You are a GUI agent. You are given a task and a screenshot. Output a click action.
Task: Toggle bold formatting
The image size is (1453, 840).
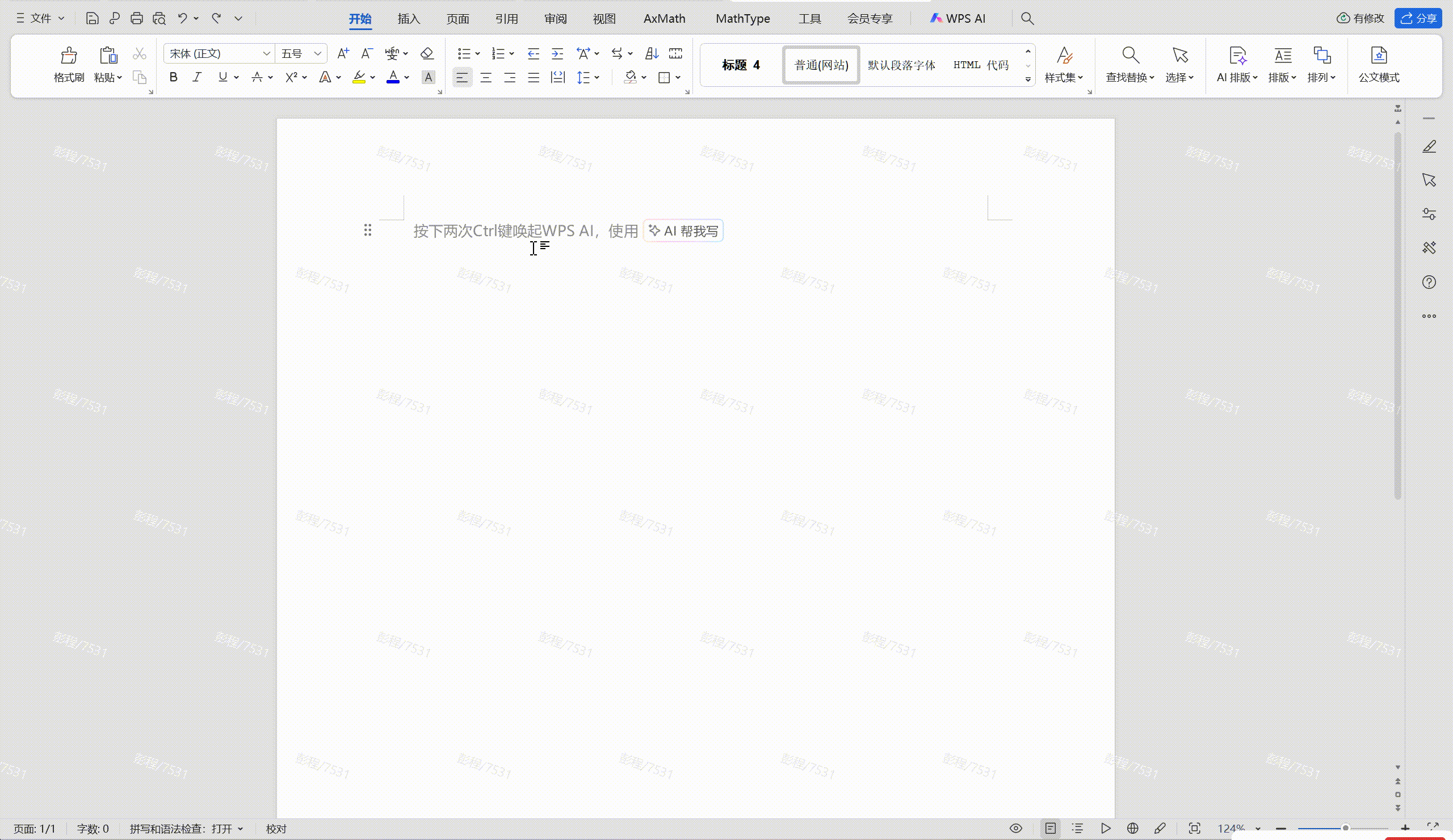click(173, 77)
